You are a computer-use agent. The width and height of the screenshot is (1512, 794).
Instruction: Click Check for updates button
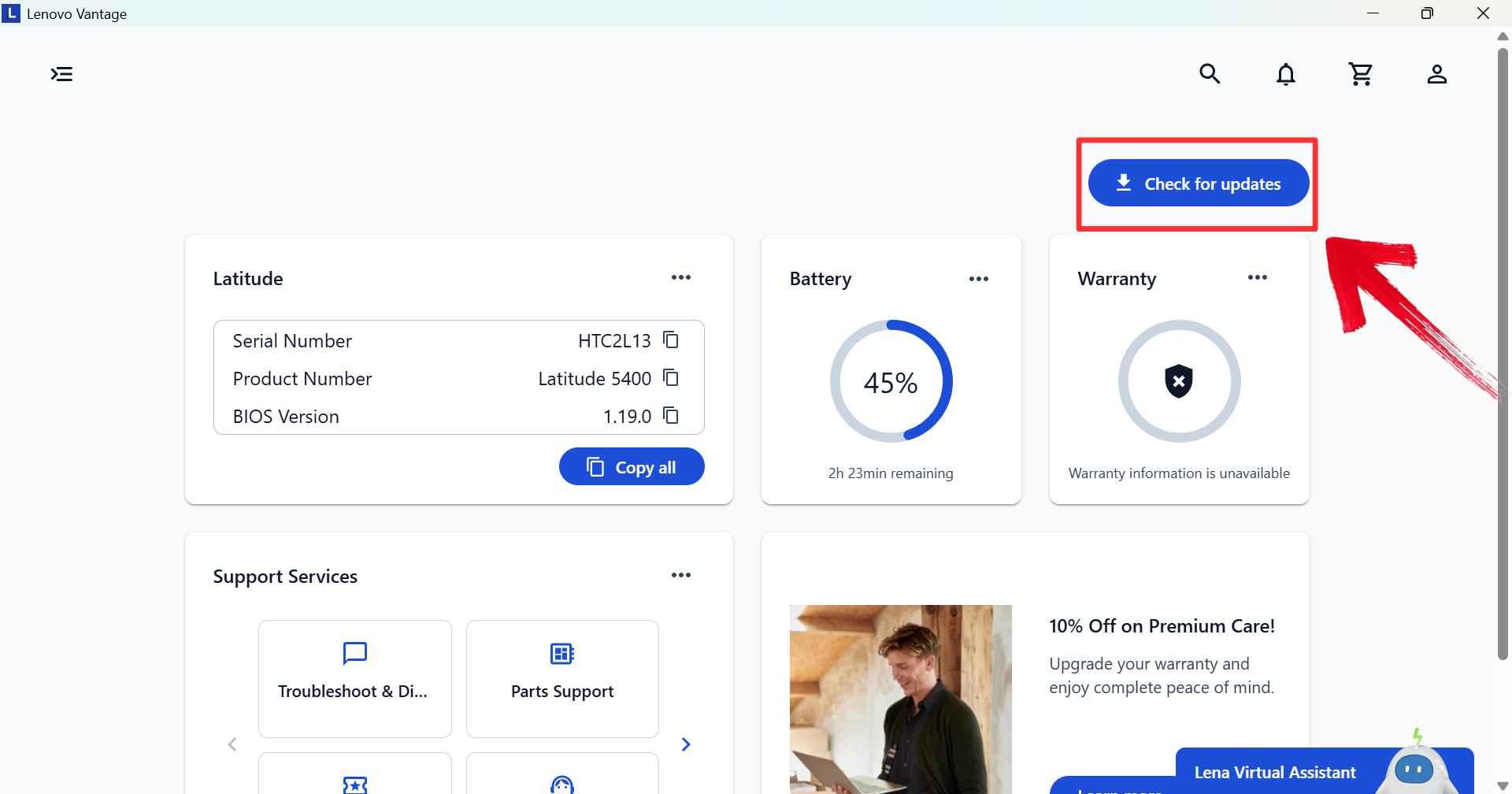(1199, 184)
